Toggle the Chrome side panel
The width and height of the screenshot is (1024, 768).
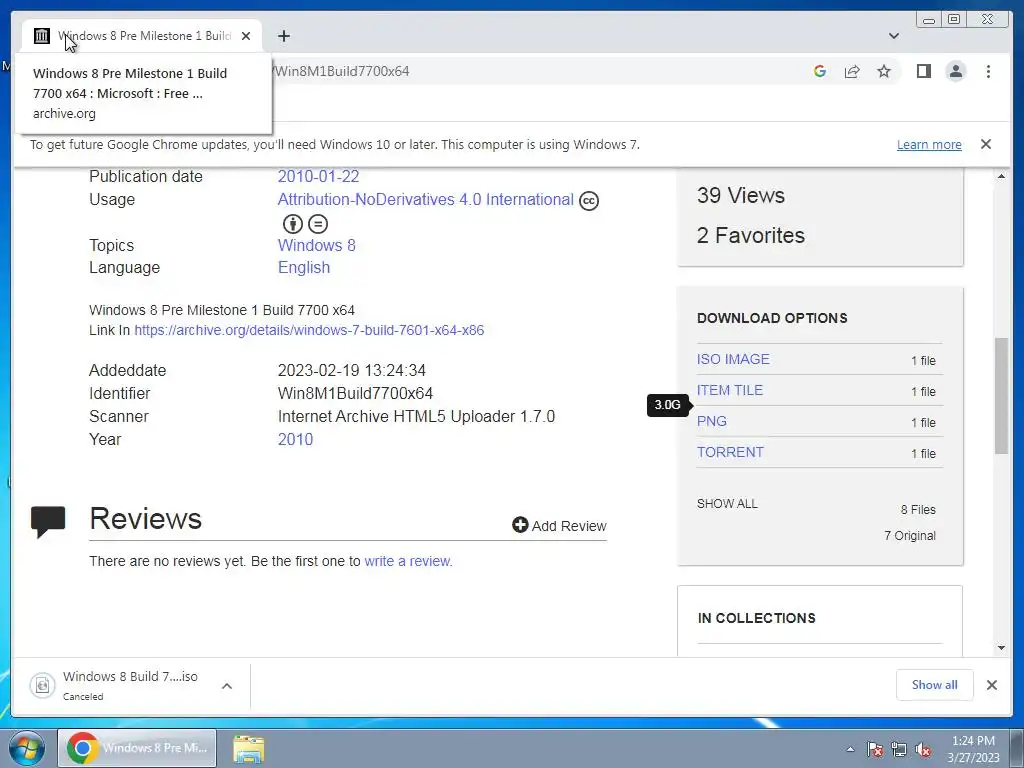coord(923,71)
